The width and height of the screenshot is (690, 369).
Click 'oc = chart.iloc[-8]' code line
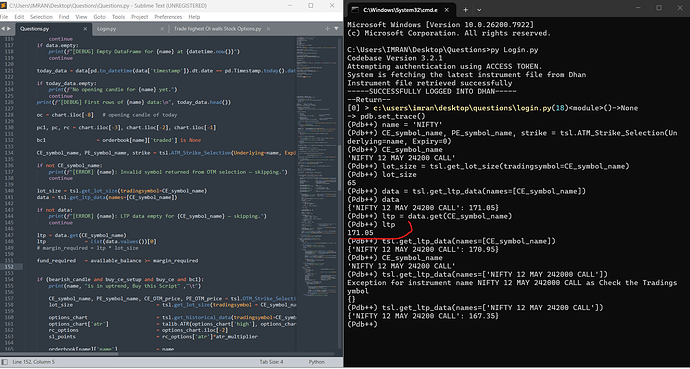(x=65, y=115)
